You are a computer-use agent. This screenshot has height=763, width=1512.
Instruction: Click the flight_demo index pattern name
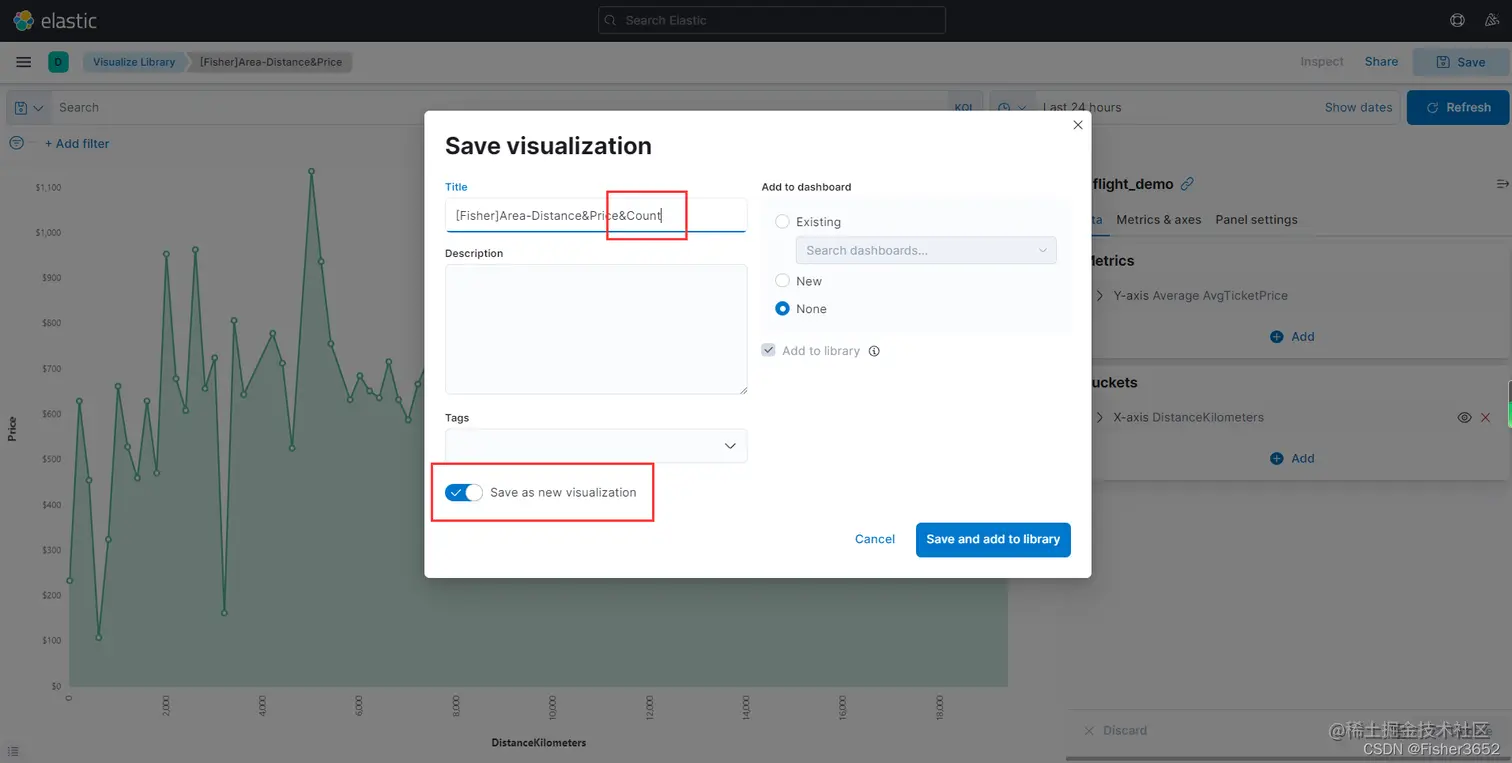coord(1133,184)
